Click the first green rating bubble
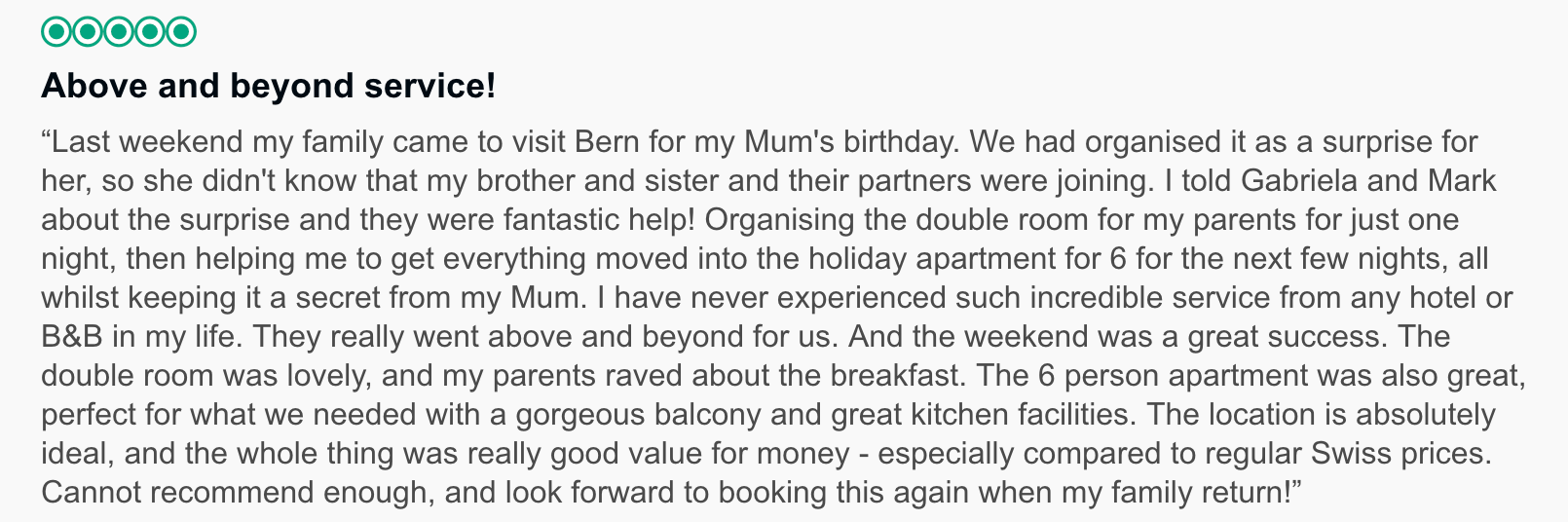 click(x=56, y=32)
